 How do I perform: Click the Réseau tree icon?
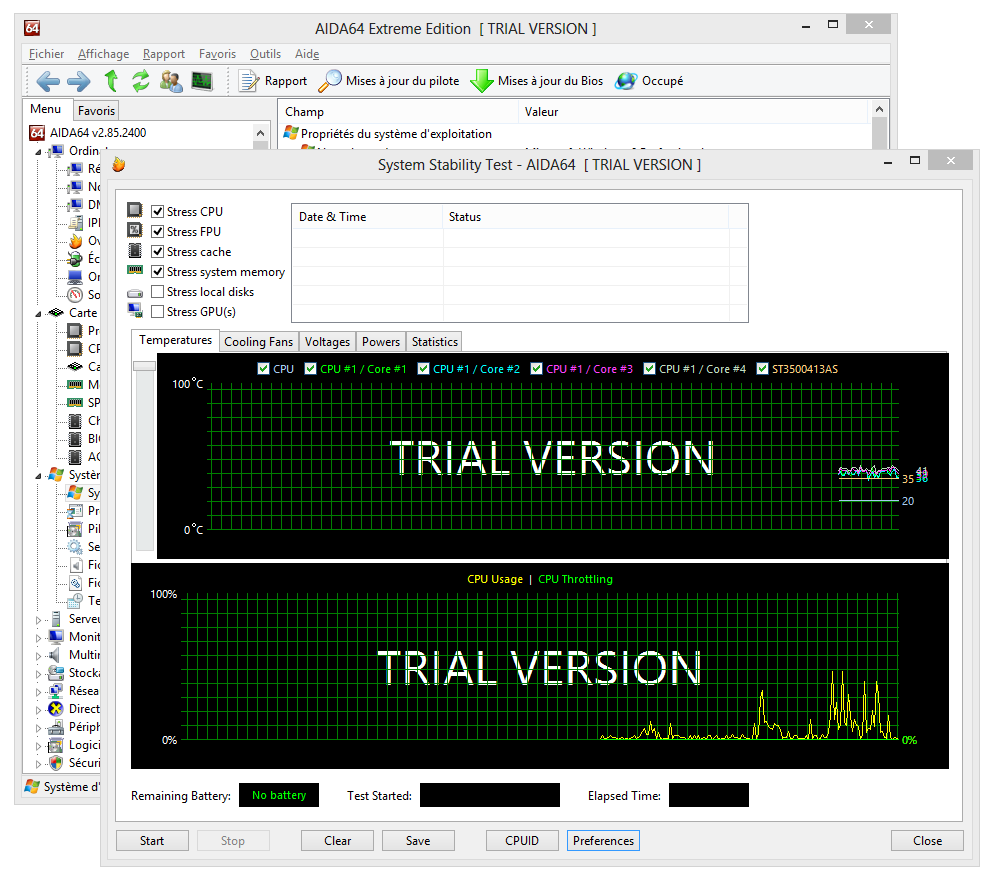click(56, 691)
